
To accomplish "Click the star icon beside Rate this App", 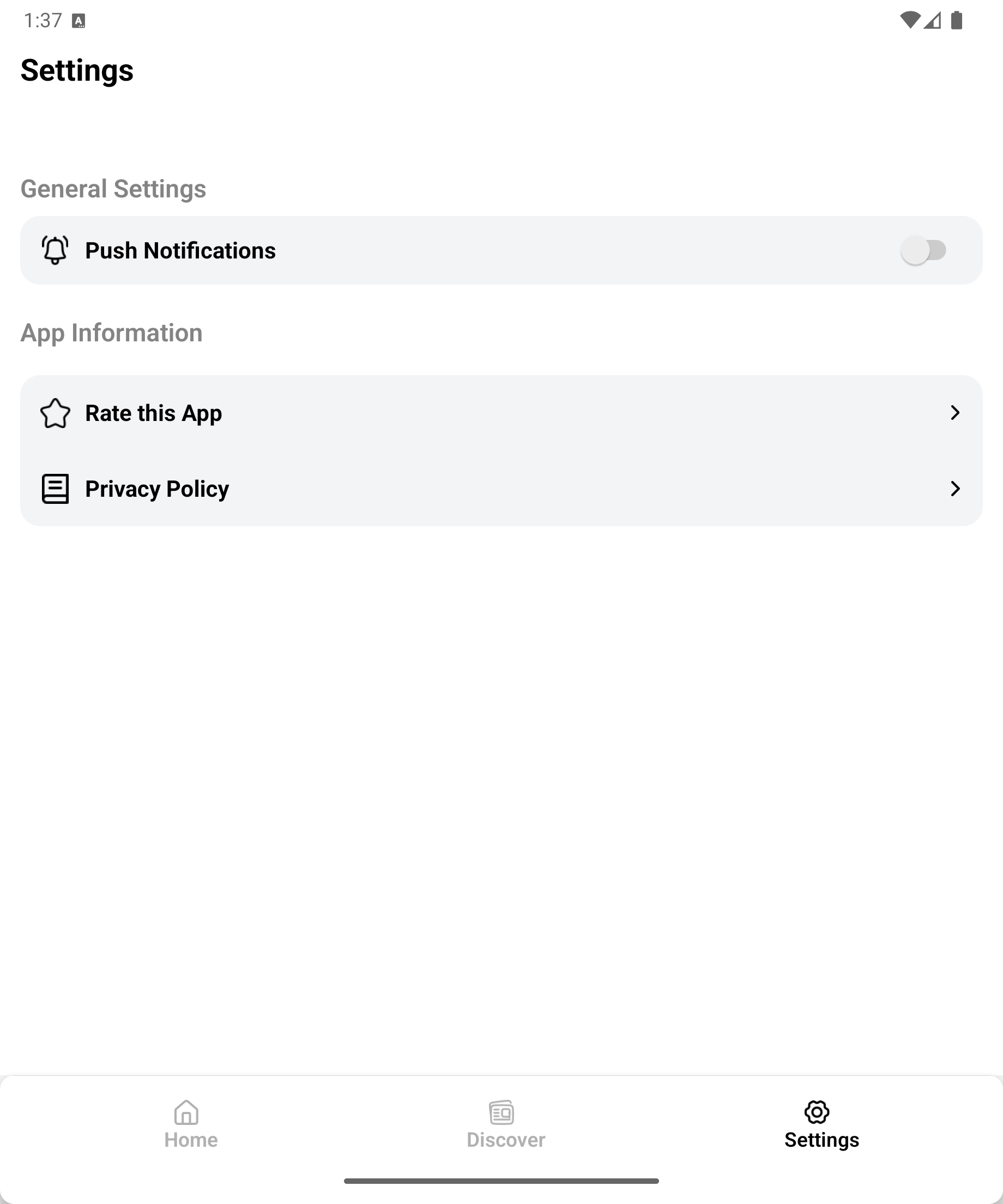I will 55,413.
